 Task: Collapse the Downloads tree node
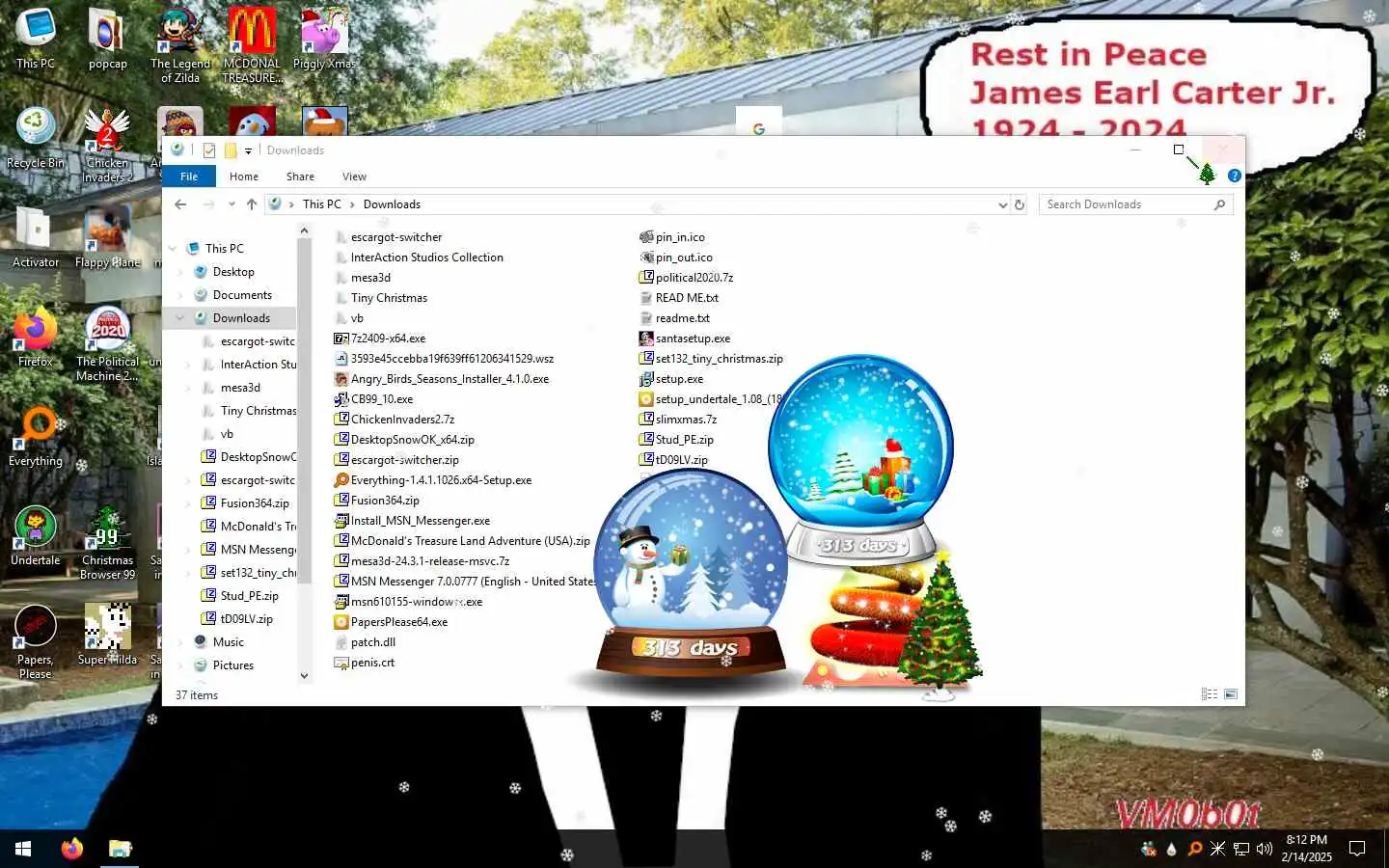179,318
